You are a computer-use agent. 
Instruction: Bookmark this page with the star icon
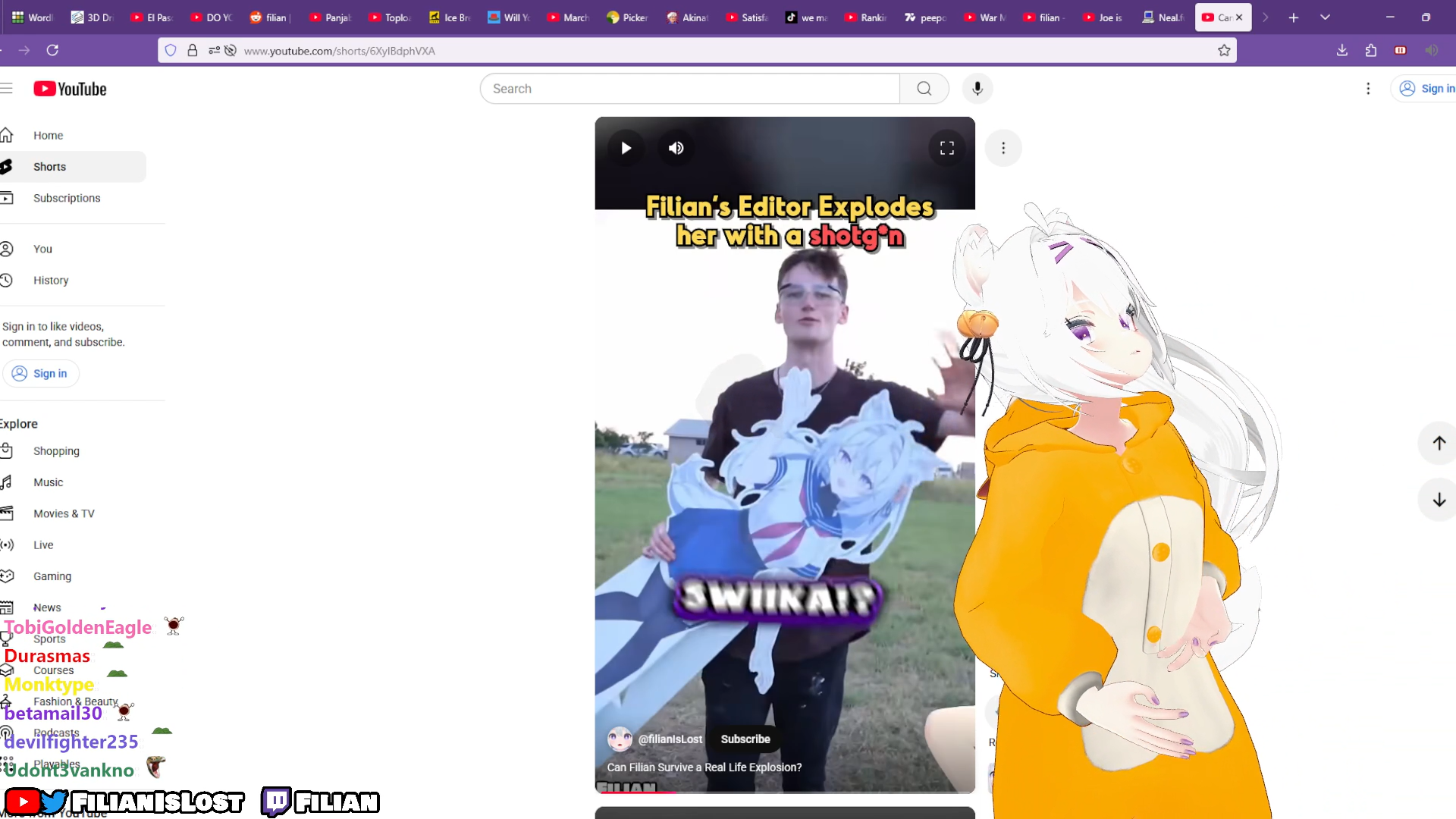click(x=1224, y=51)
